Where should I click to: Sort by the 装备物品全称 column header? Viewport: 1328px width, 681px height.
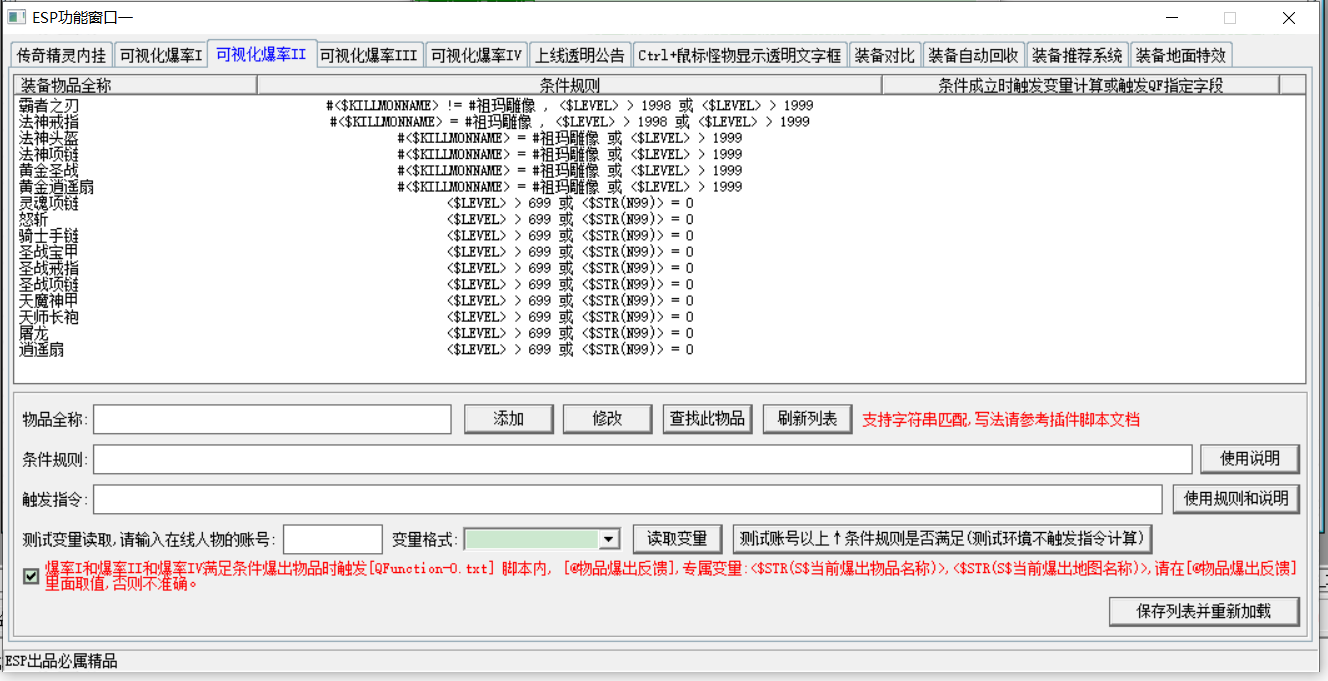[x=135, y=85]
